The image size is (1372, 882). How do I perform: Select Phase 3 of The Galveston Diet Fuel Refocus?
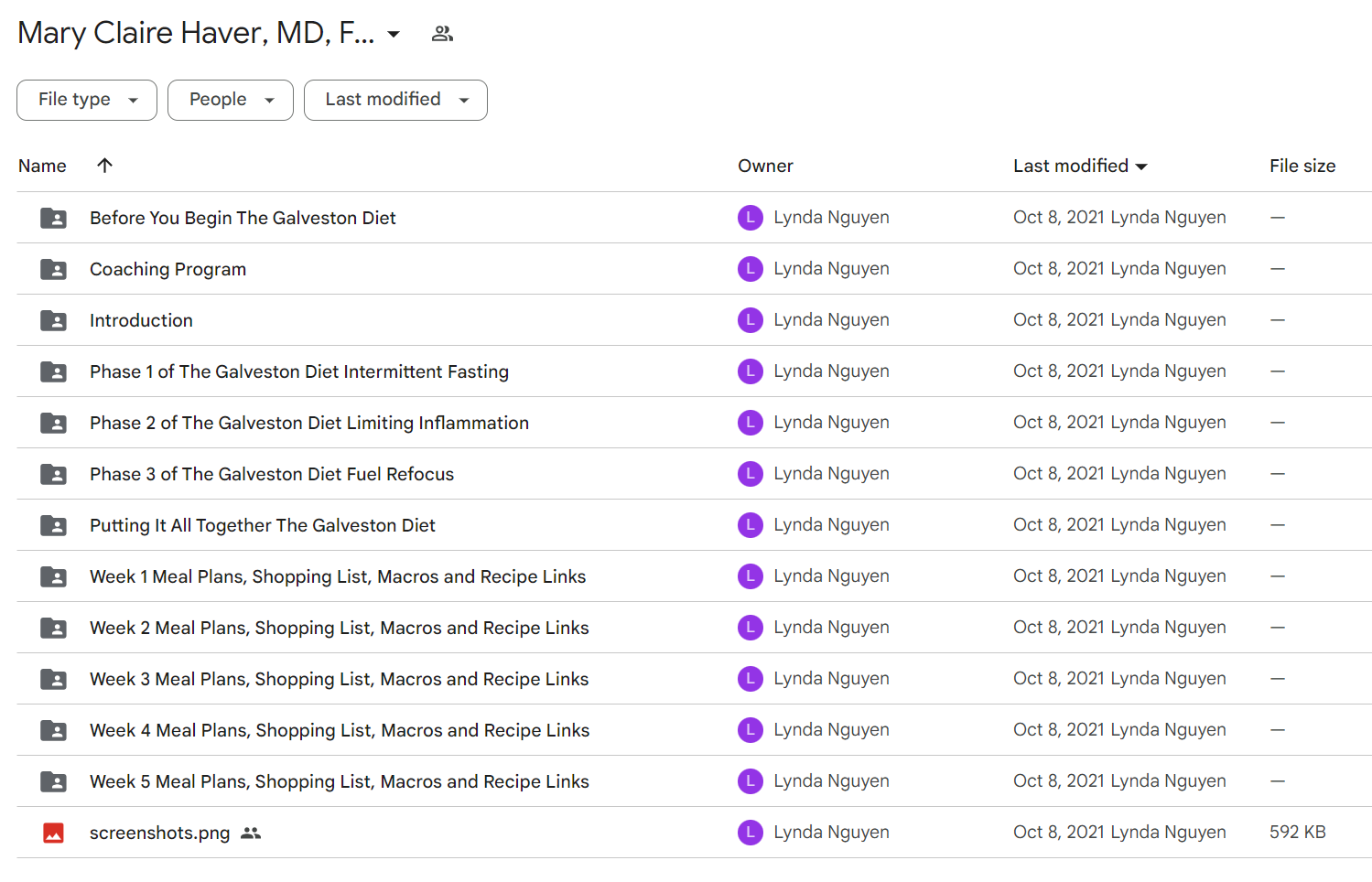272,474
